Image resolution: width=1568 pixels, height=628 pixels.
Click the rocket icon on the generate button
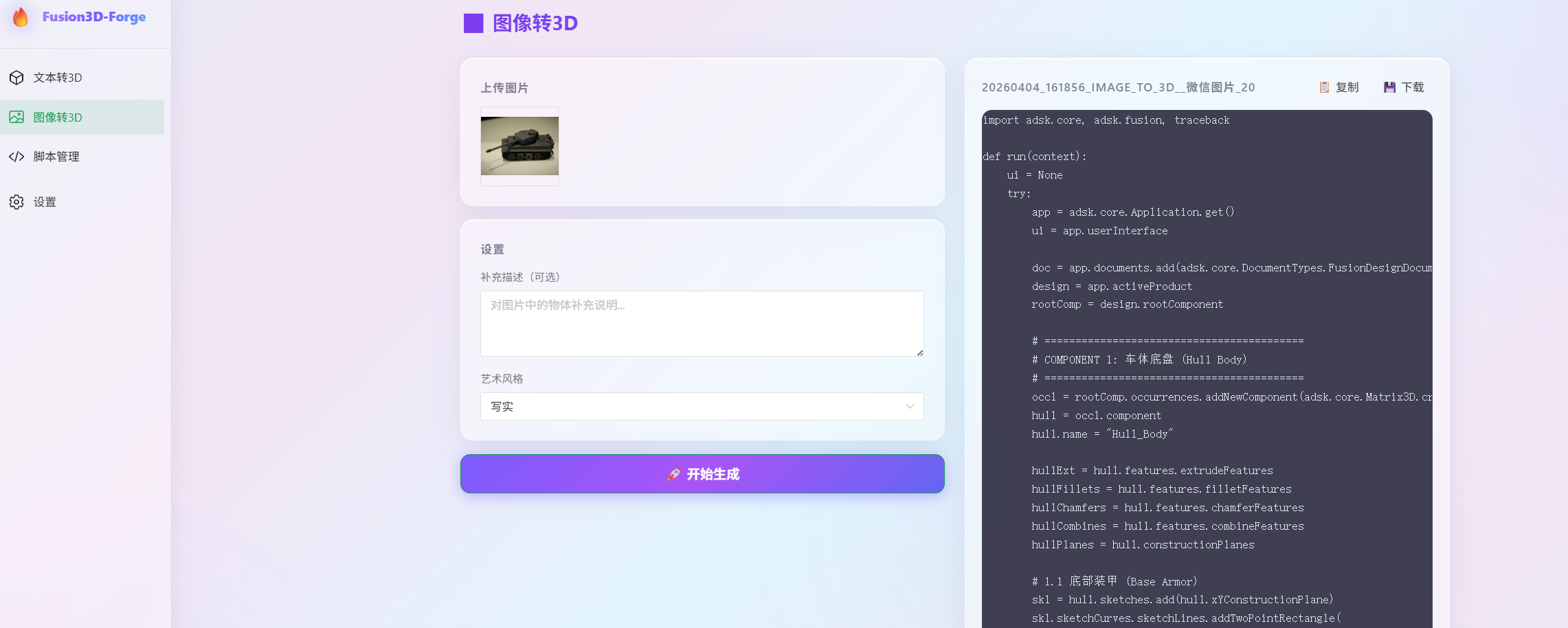[x=673, y=474]
